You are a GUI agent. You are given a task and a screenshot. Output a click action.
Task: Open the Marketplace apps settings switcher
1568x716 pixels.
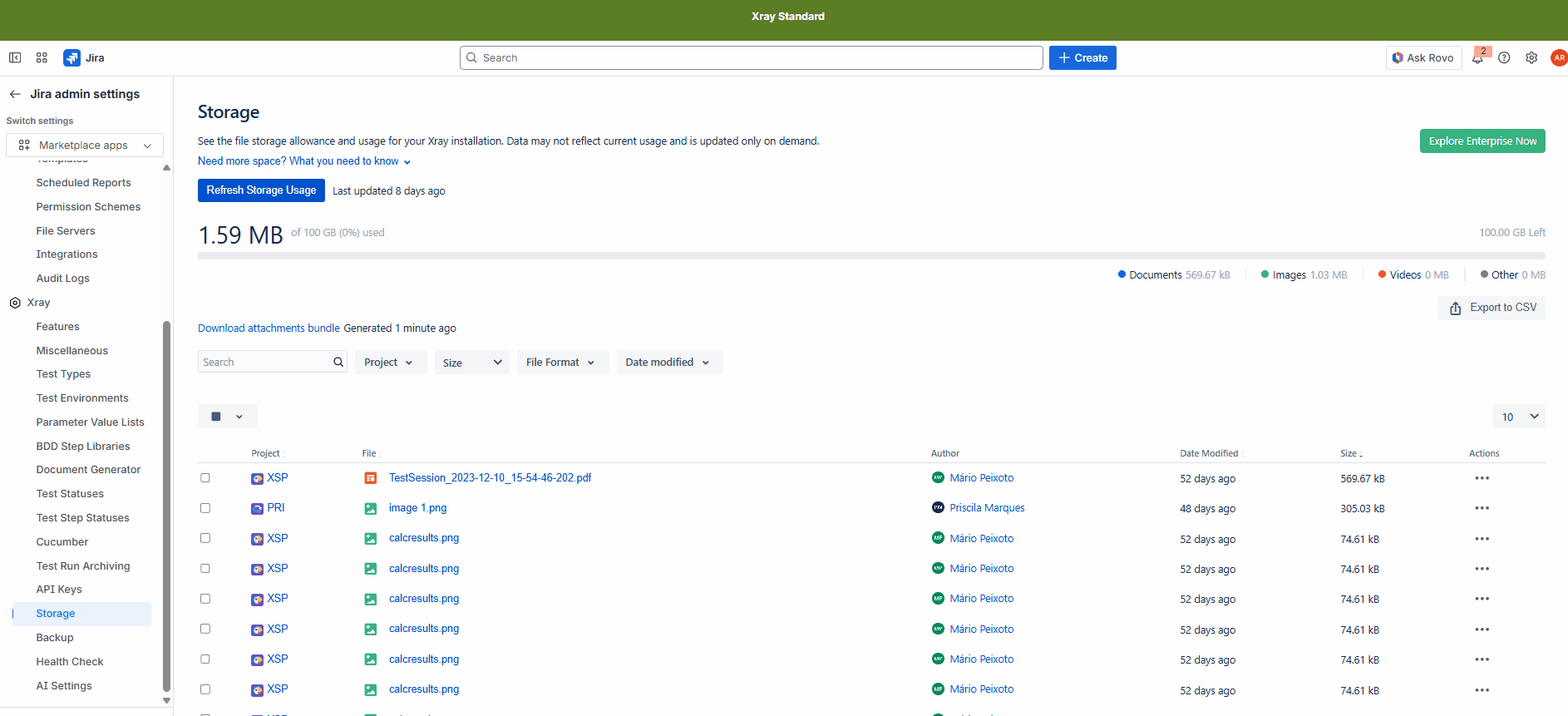point(85,146)
